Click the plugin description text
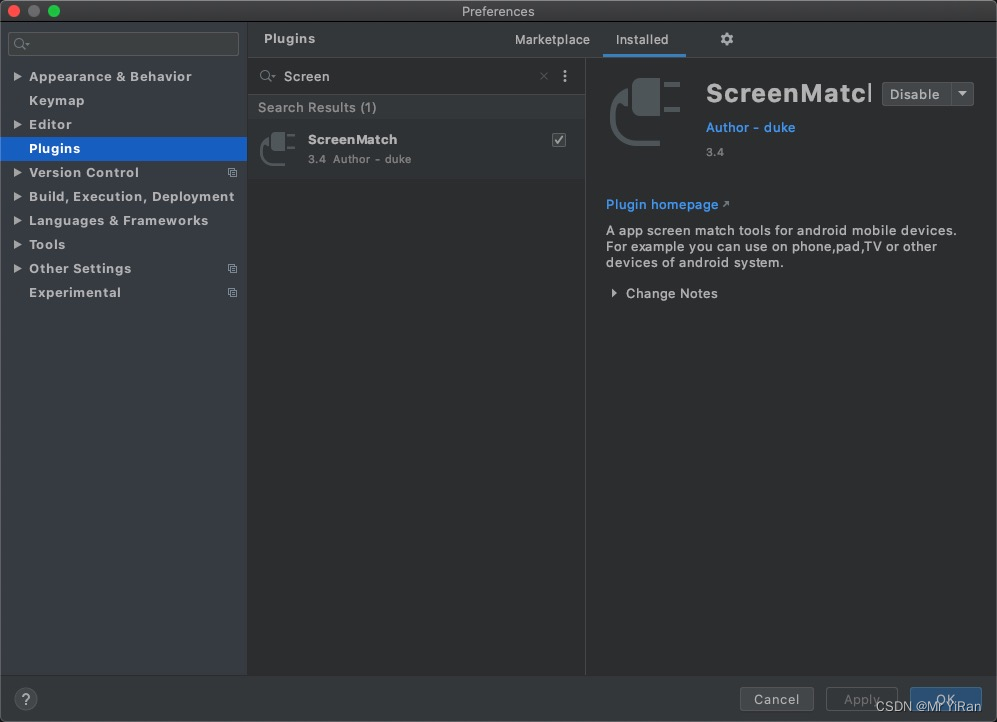Screen dimensions: 997x722 [x=781, y=247]
